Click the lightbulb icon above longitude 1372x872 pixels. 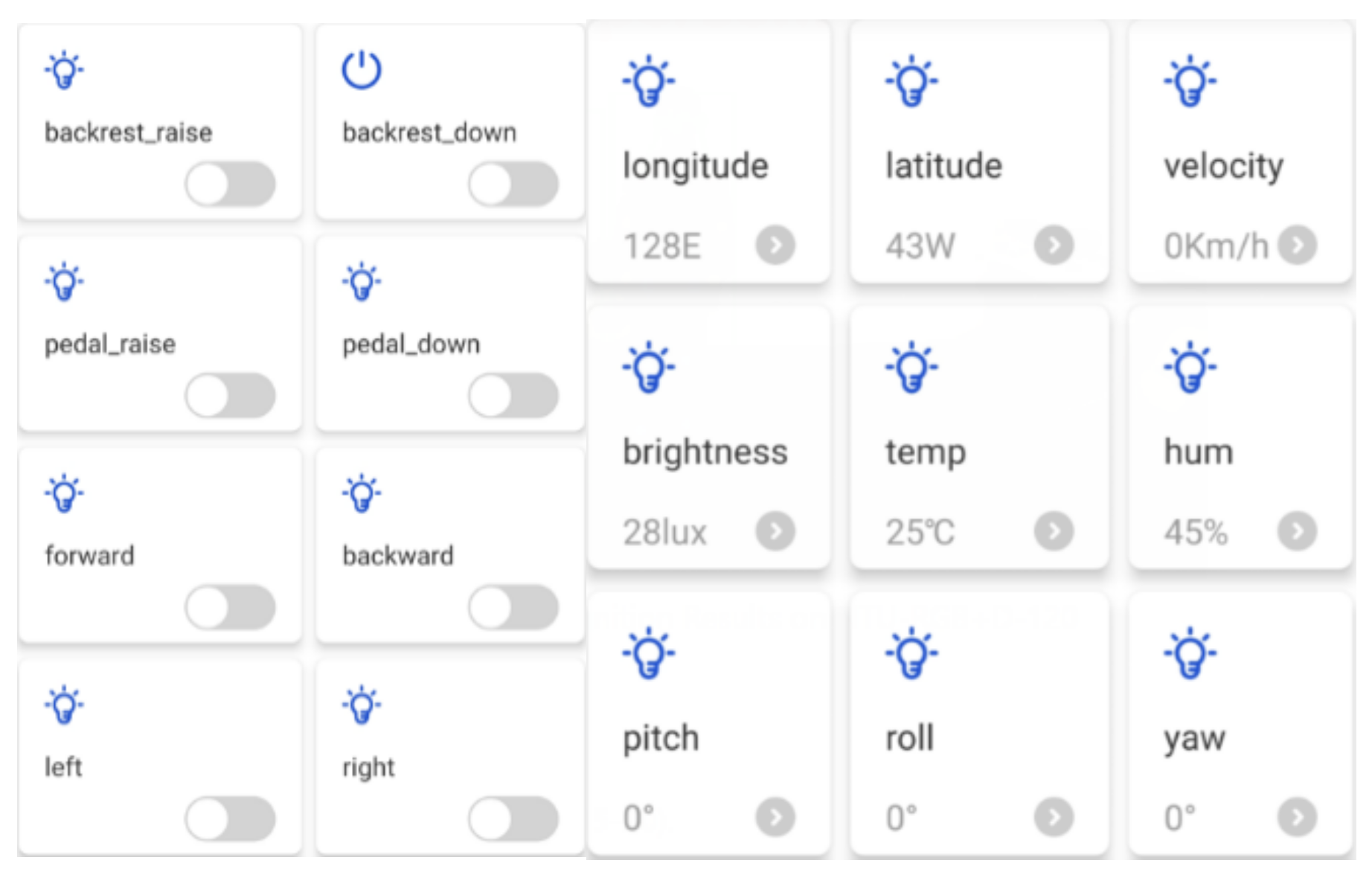coord(649,81)
